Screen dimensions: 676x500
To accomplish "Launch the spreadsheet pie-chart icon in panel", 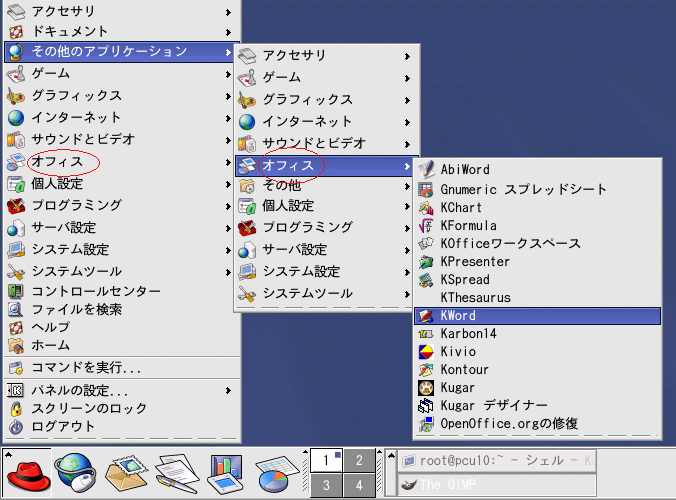I will [277, 474].
